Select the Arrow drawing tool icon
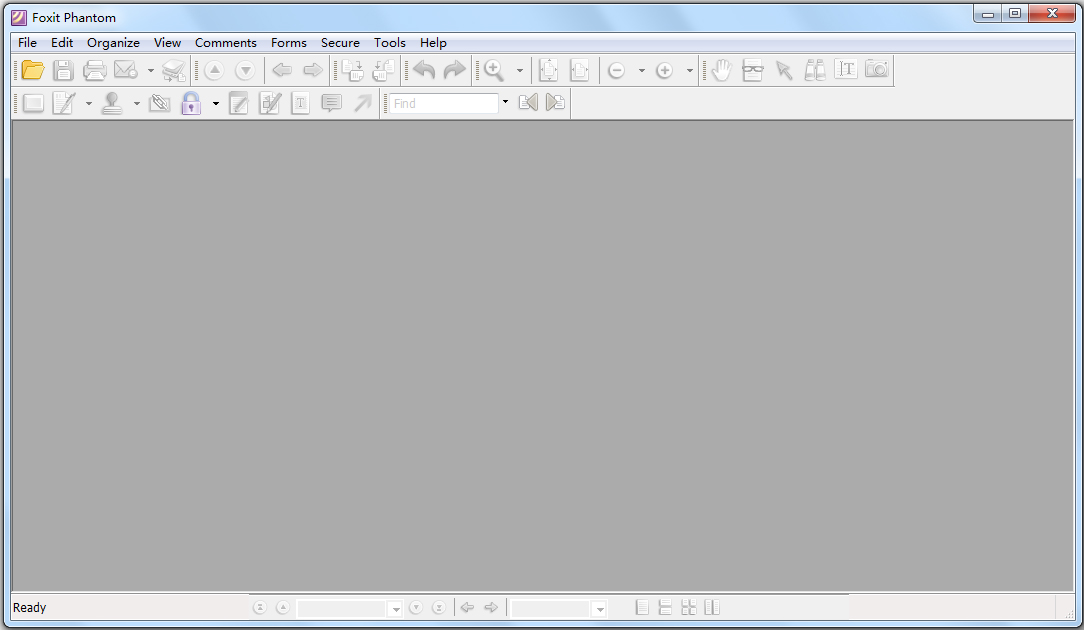Viewport: 1084px width, 630px height. [362, 103]
